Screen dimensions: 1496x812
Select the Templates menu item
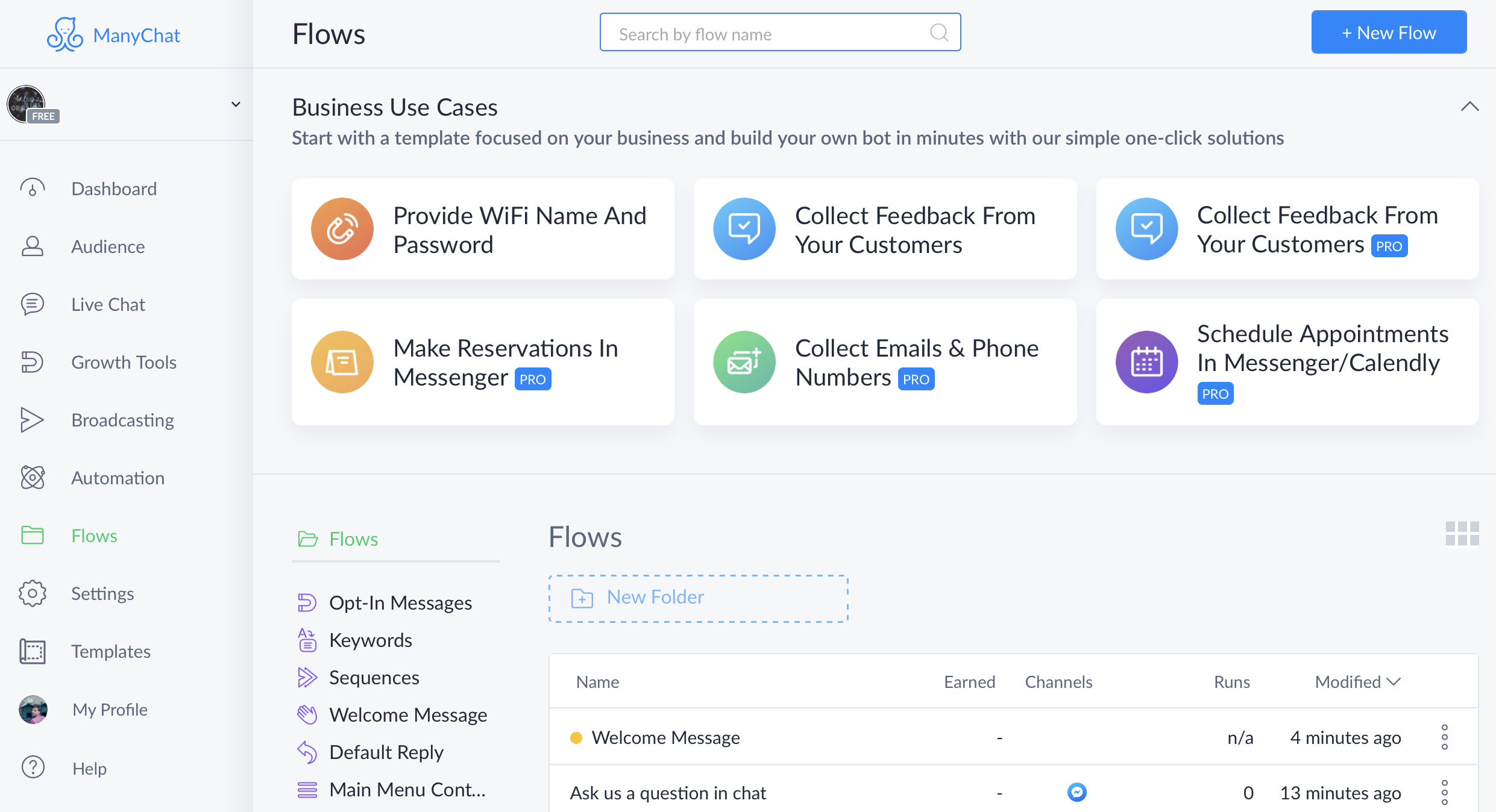[111, 651]
